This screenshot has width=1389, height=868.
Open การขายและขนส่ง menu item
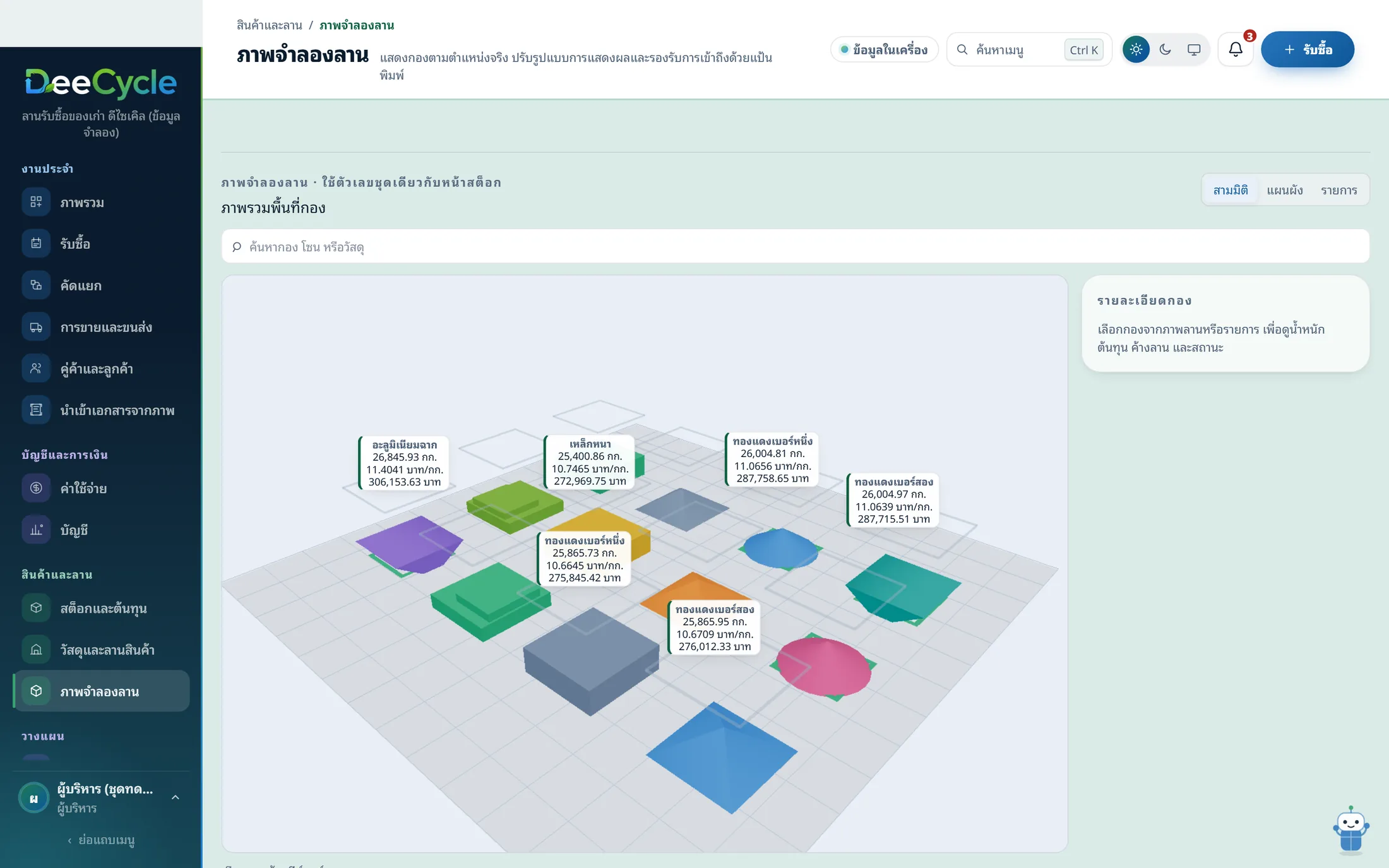point(101,327)
